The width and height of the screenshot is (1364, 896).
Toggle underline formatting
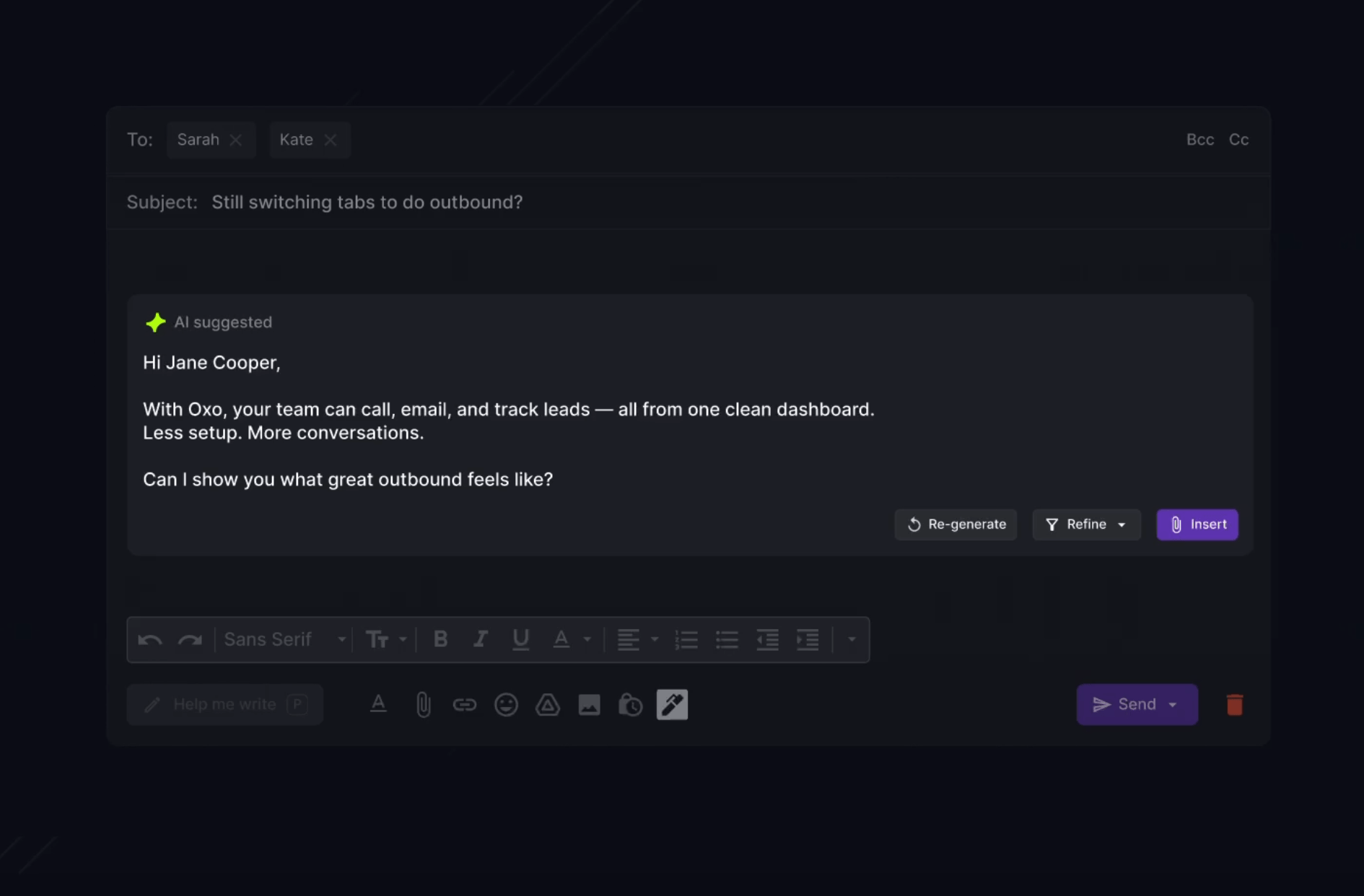click(521, 640)
